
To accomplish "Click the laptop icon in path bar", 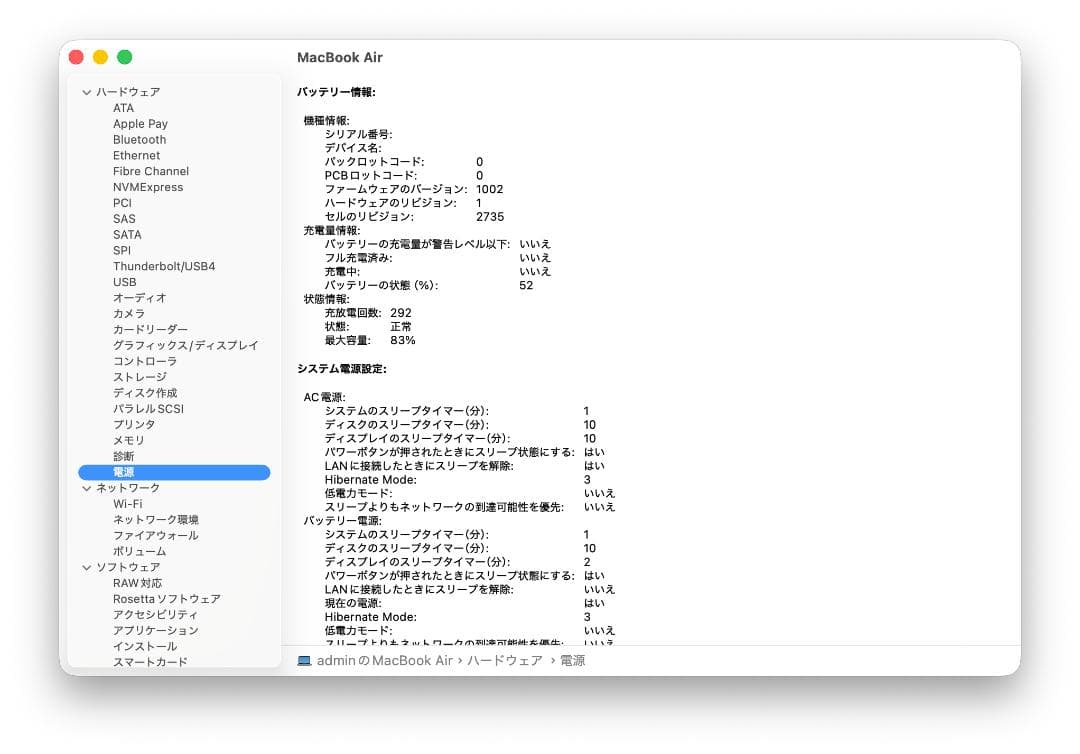I will (304, 661).
